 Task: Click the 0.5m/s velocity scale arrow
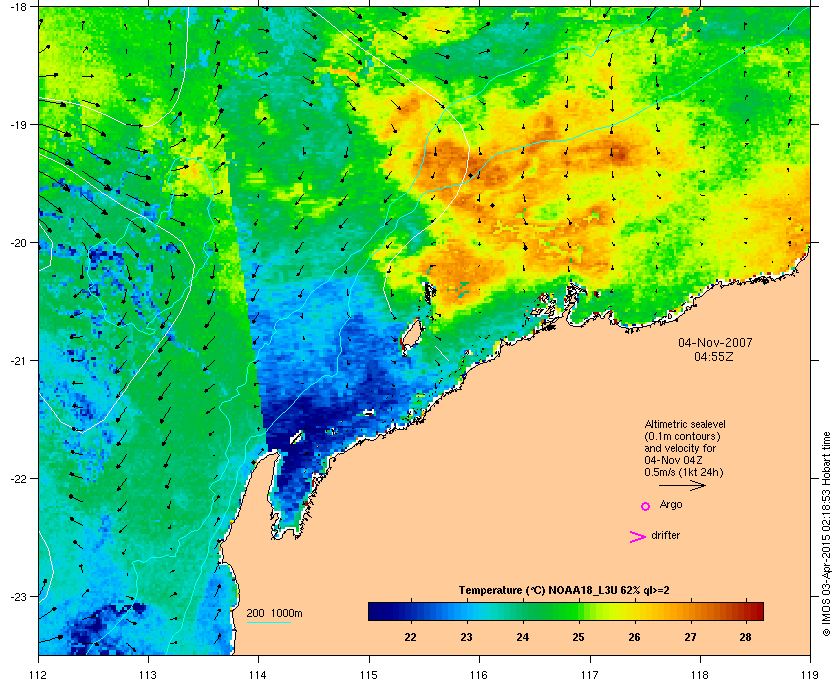pyautogui.click(x=682, y=486)
